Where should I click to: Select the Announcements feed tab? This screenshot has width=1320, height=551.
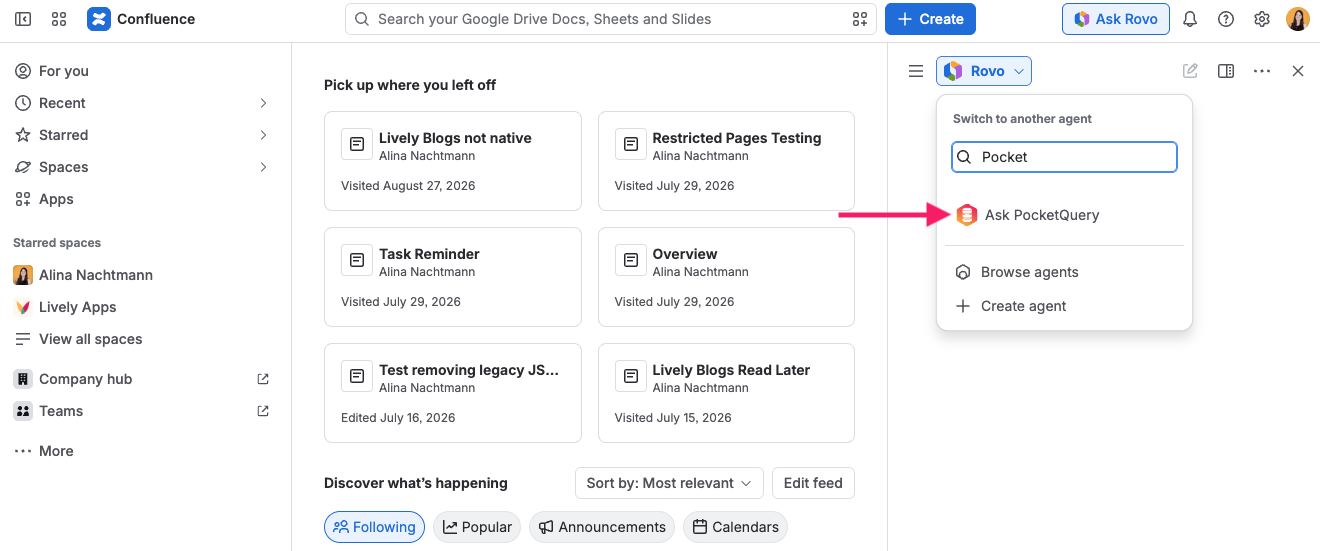tap(602, 527)
